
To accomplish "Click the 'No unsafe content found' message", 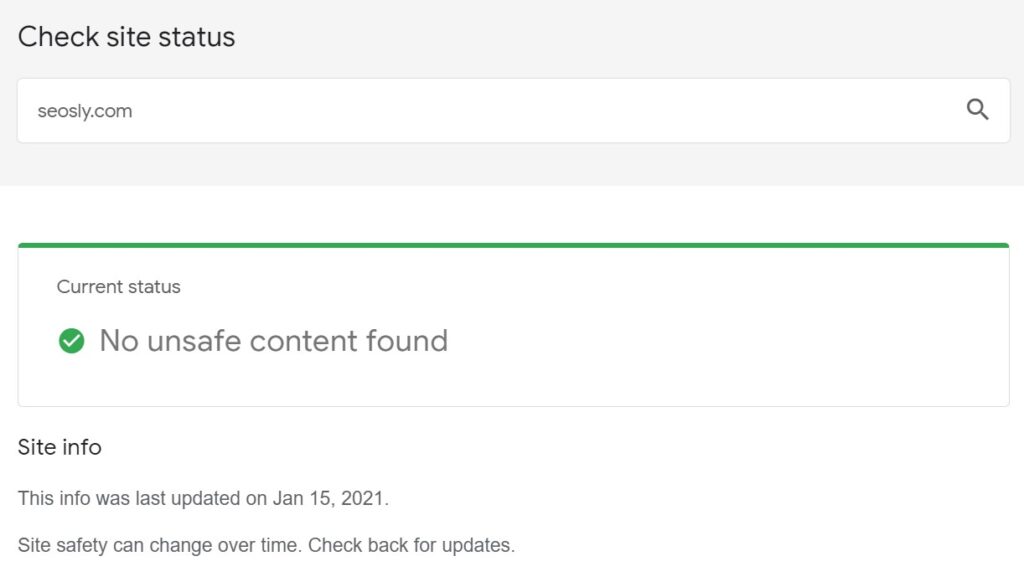I will pyautogui.click(x=273, y=341).
